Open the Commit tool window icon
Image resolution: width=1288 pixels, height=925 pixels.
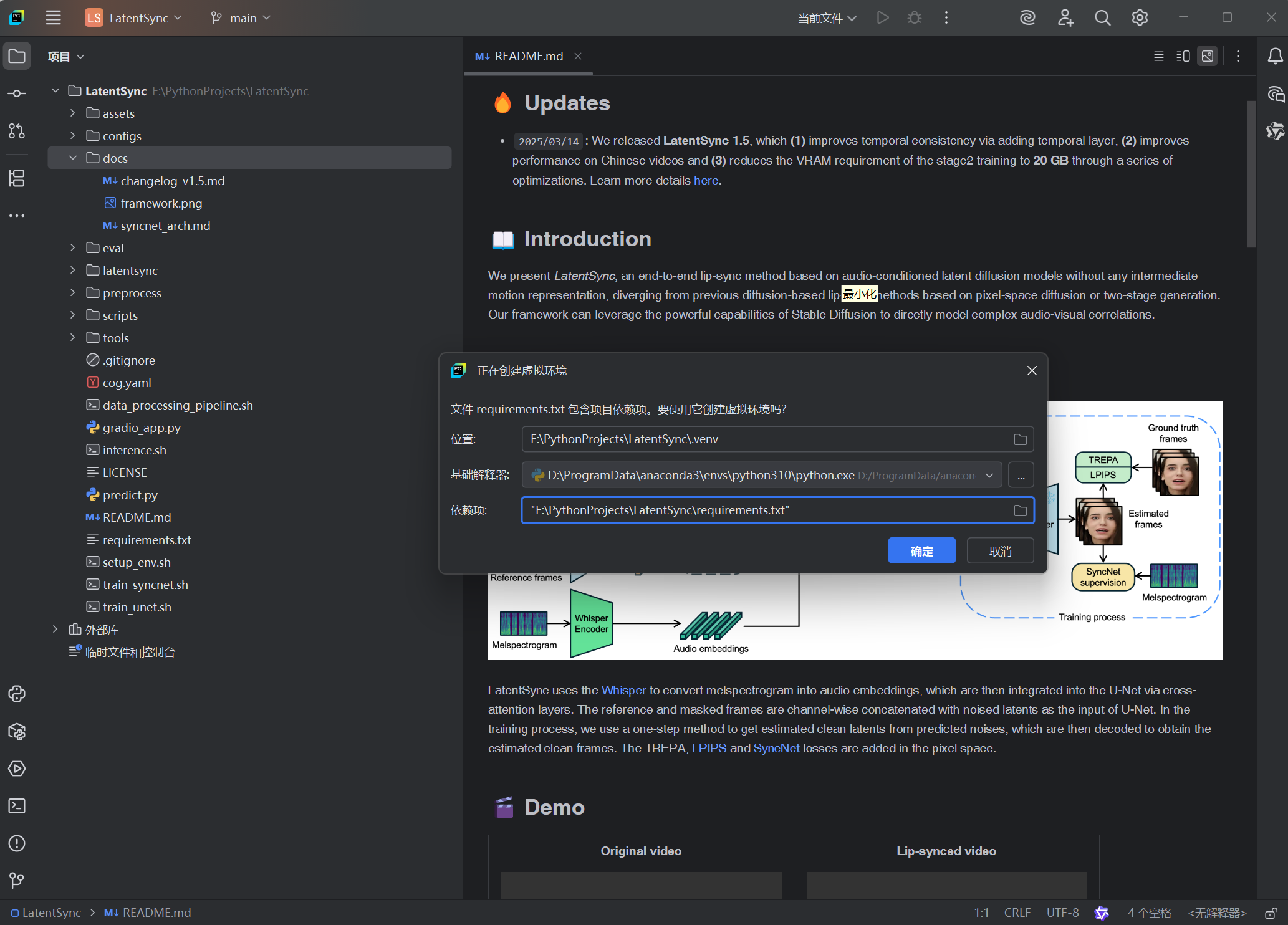17,93
